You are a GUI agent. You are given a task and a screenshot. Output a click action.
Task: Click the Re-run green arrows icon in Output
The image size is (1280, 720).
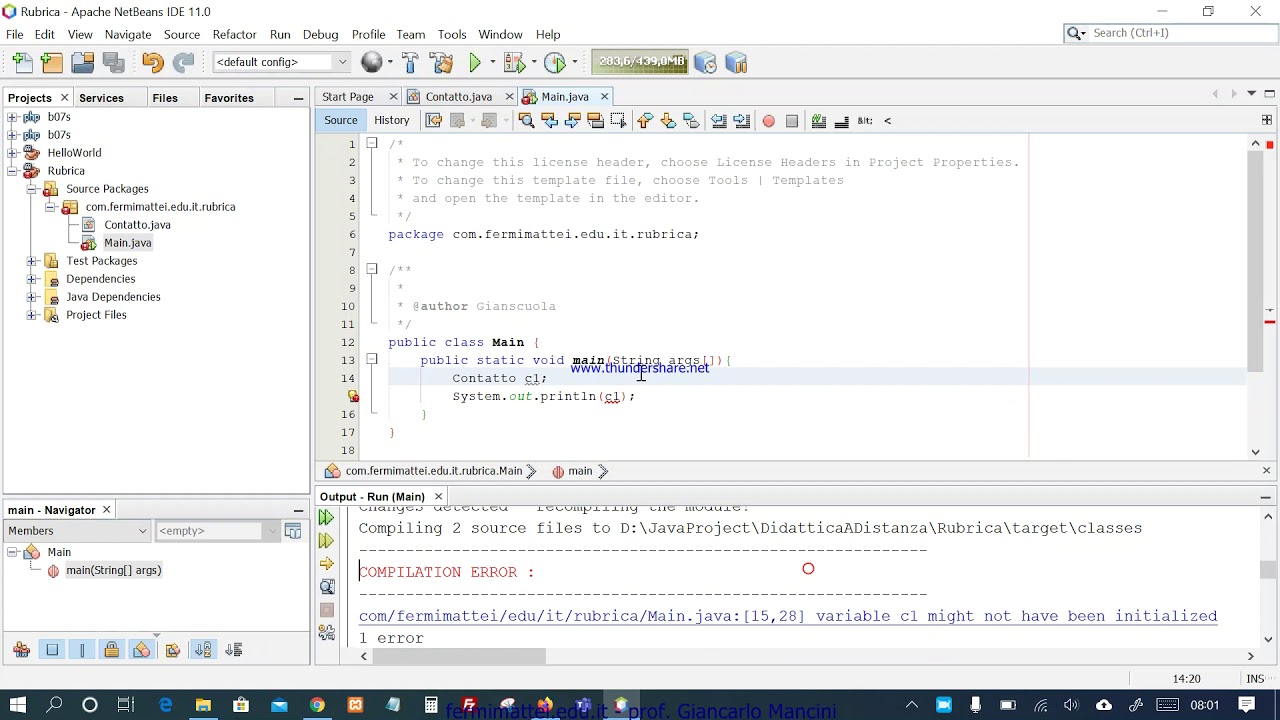326,518
